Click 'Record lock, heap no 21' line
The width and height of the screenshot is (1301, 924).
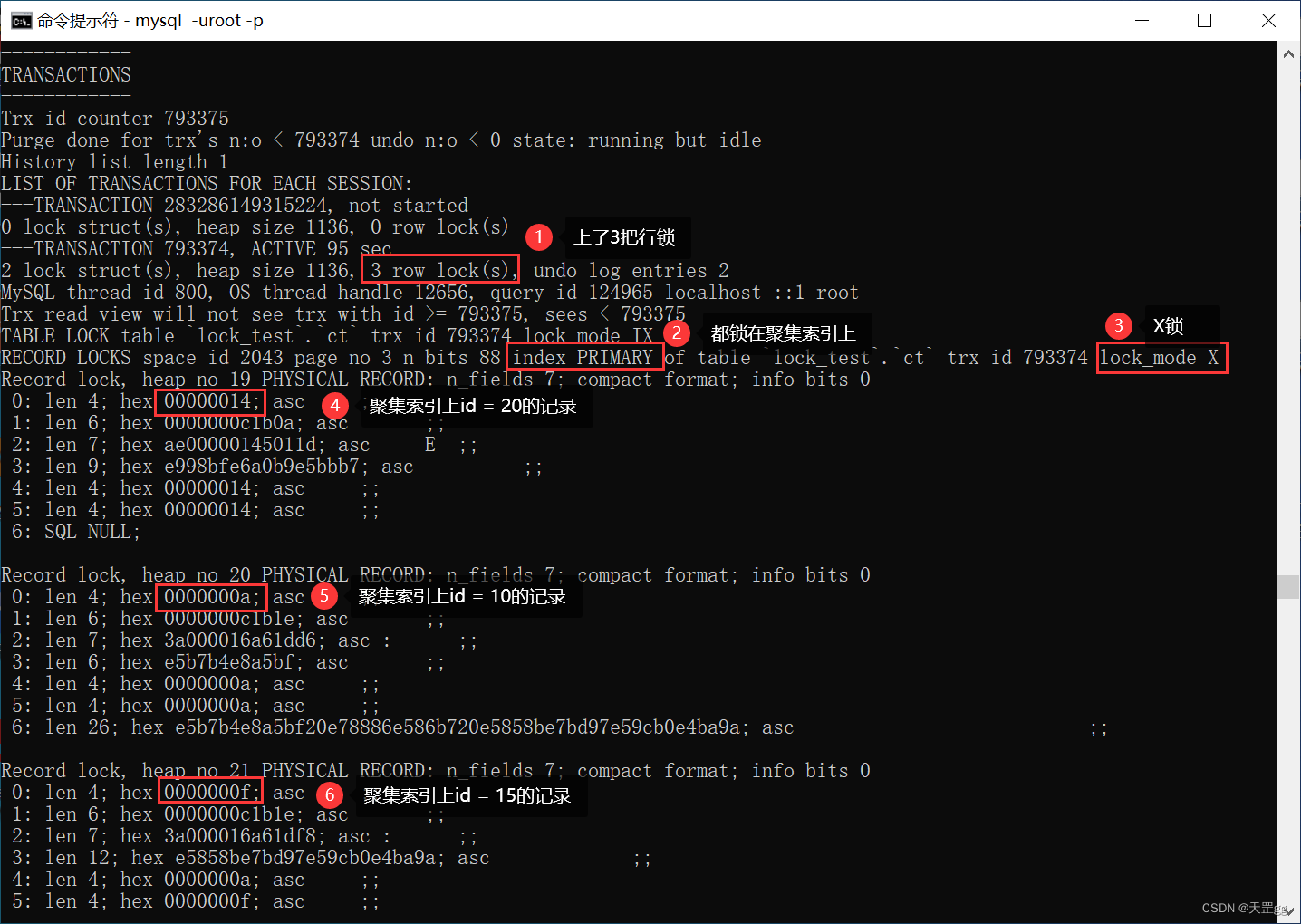436,771
